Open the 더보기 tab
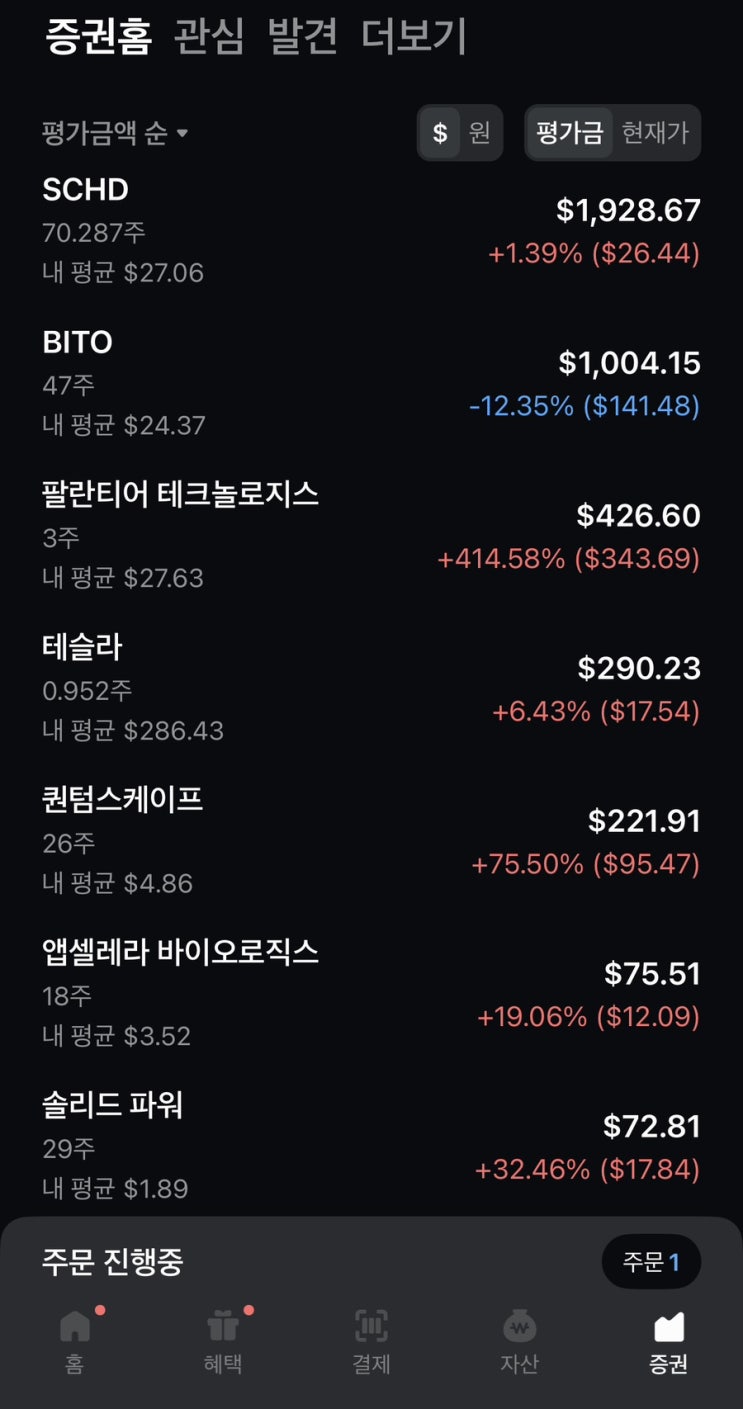The width and height of the screenshot is (743, 1409). click(x=414, y=37)
